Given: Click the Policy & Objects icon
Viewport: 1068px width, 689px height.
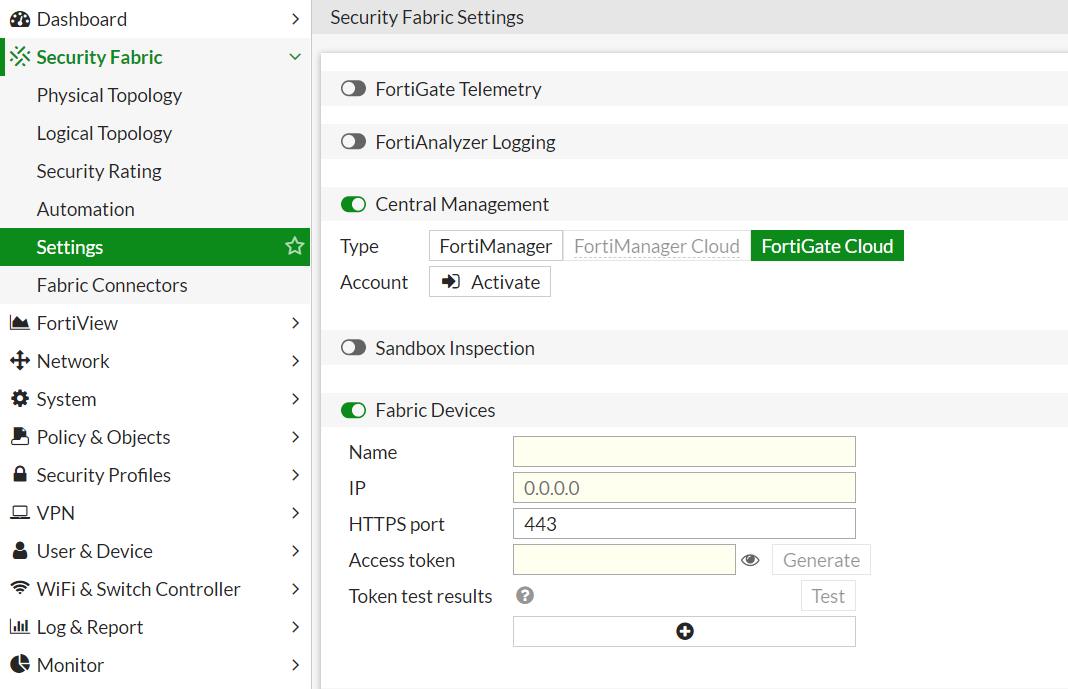Looking at the screenshot, I should point(20,436).
